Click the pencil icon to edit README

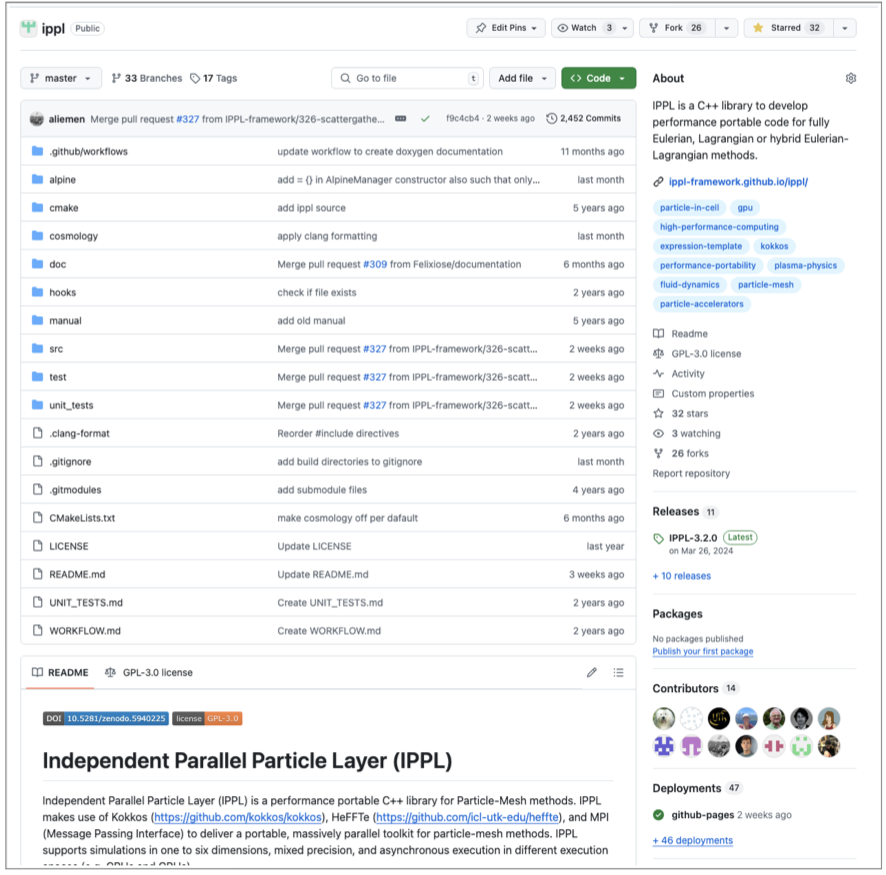[x=592, y=673]
